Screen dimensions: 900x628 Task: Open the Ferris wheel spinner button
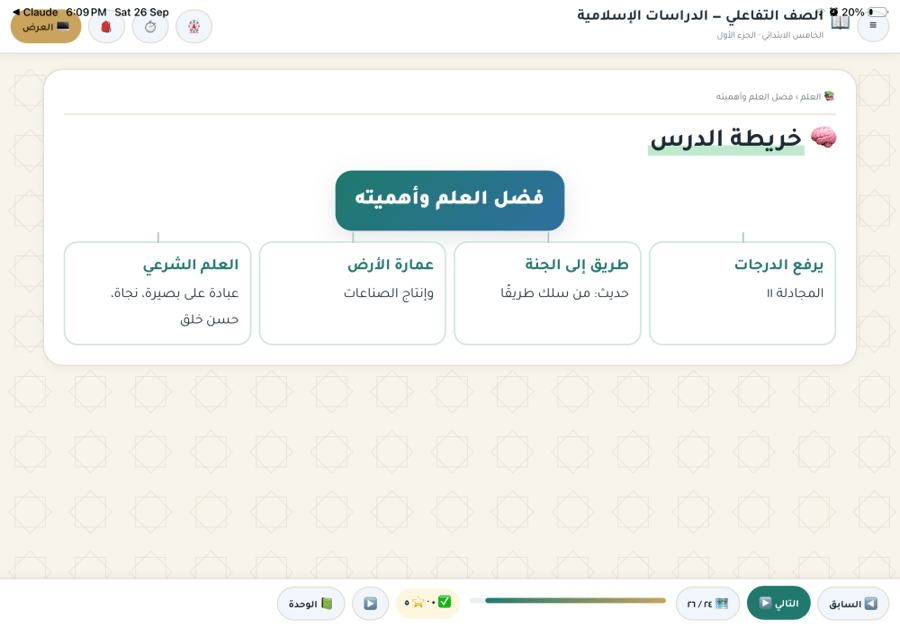pyautogui.click(x=194, y=26)
